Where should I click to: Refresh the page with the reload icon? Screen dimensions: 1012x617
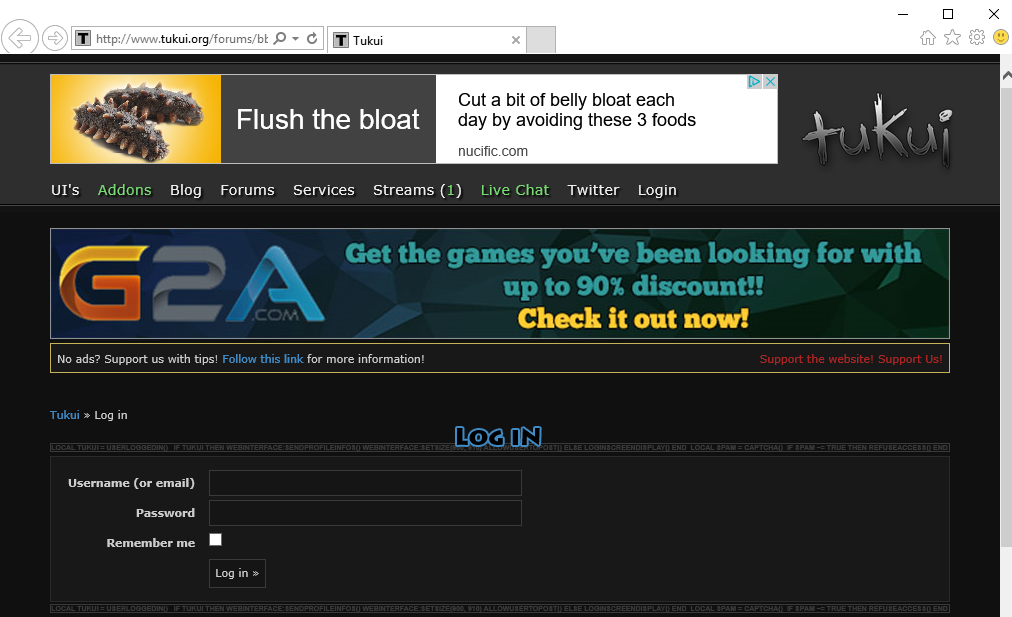click(x=312, y=39)
